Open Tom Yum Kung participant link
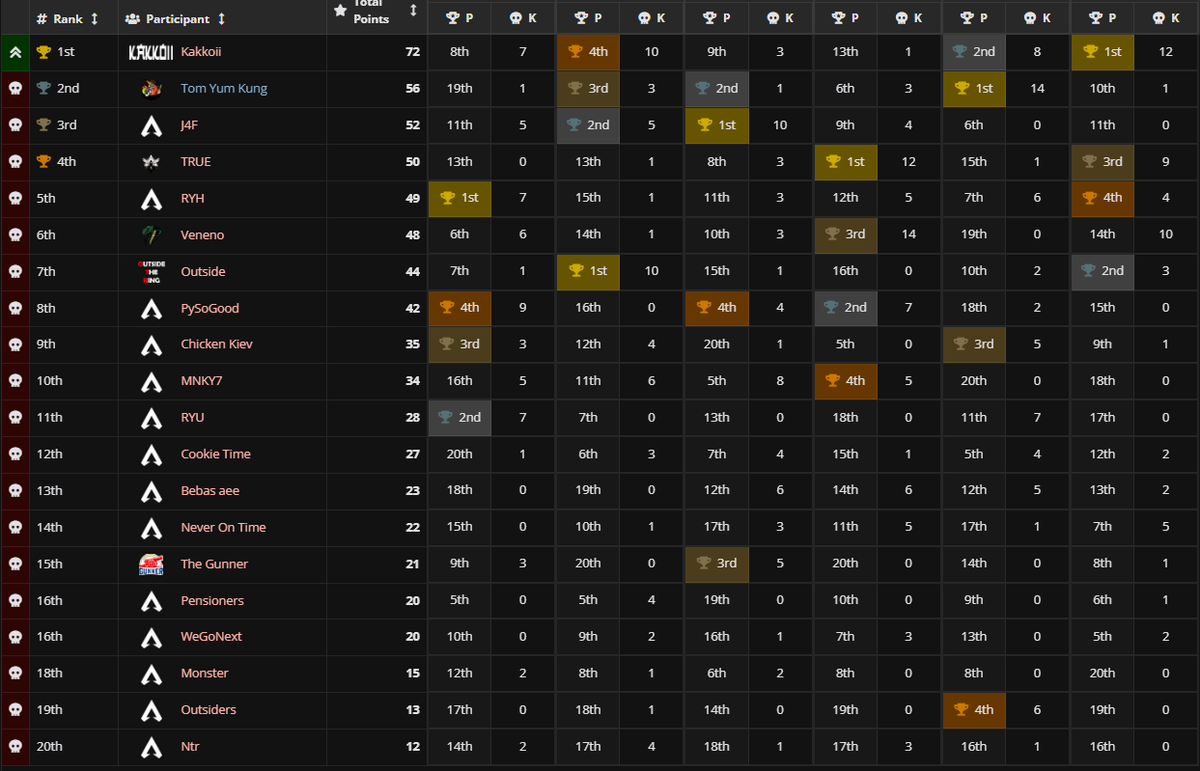 pyautogui.click(x=224, y=88)
